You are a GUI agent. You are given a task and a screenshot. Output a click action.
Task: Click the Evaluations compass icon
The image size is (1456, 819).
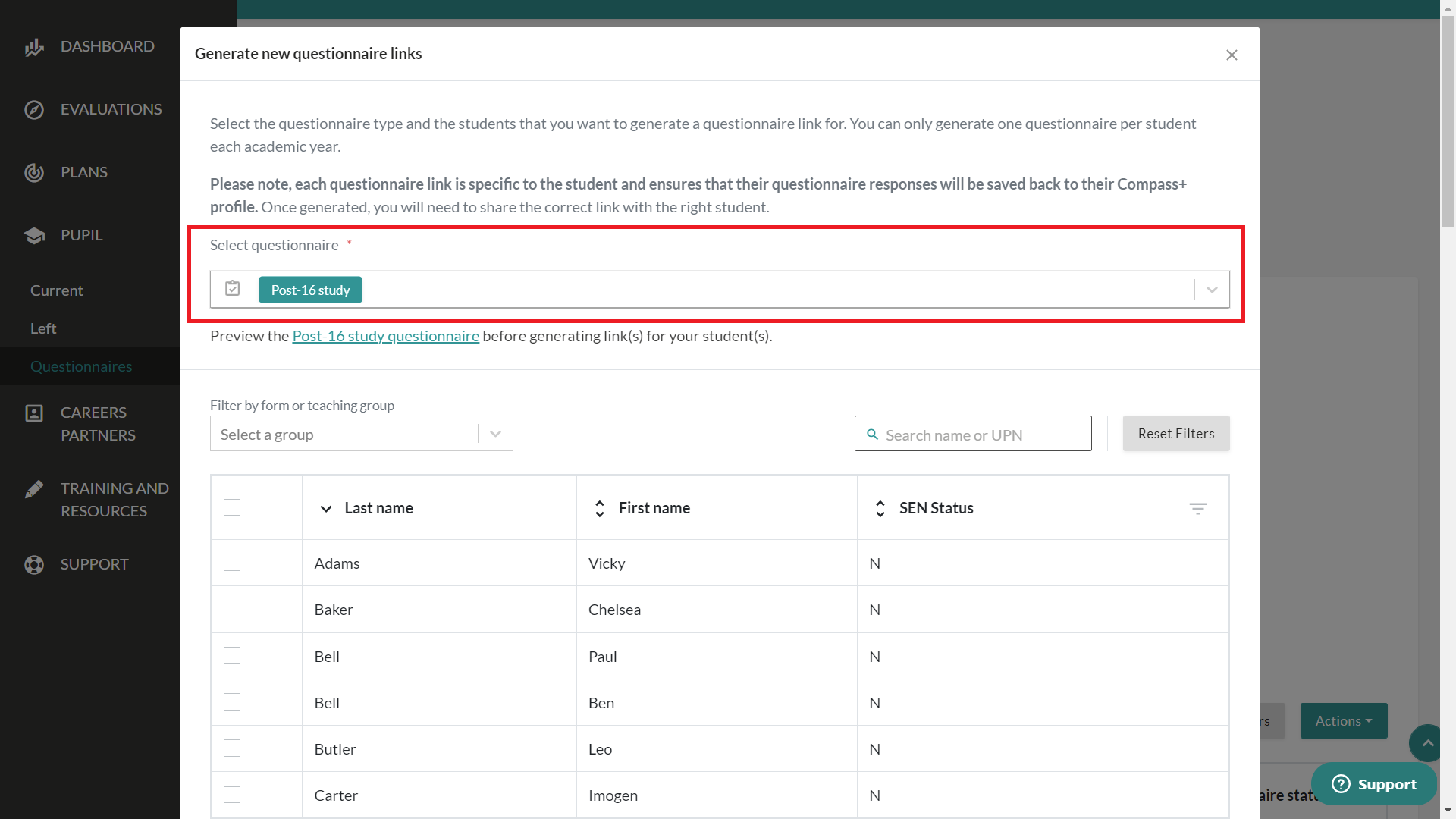pyautogui.click(x=34, y=110)
